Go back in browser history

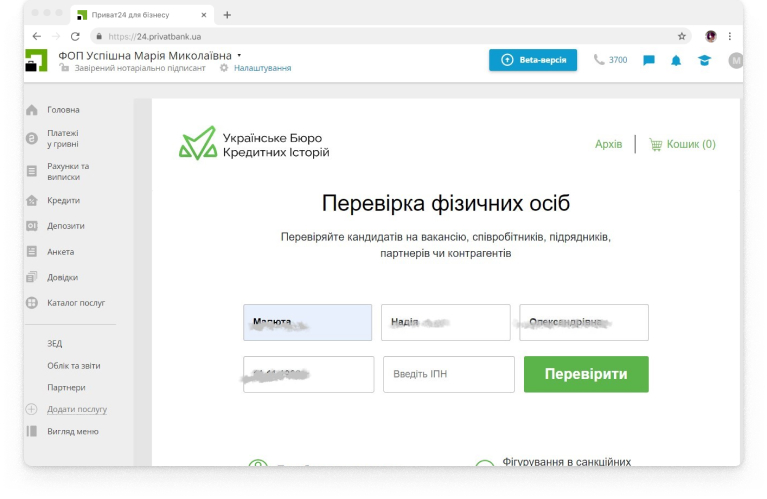click(37, 36)
